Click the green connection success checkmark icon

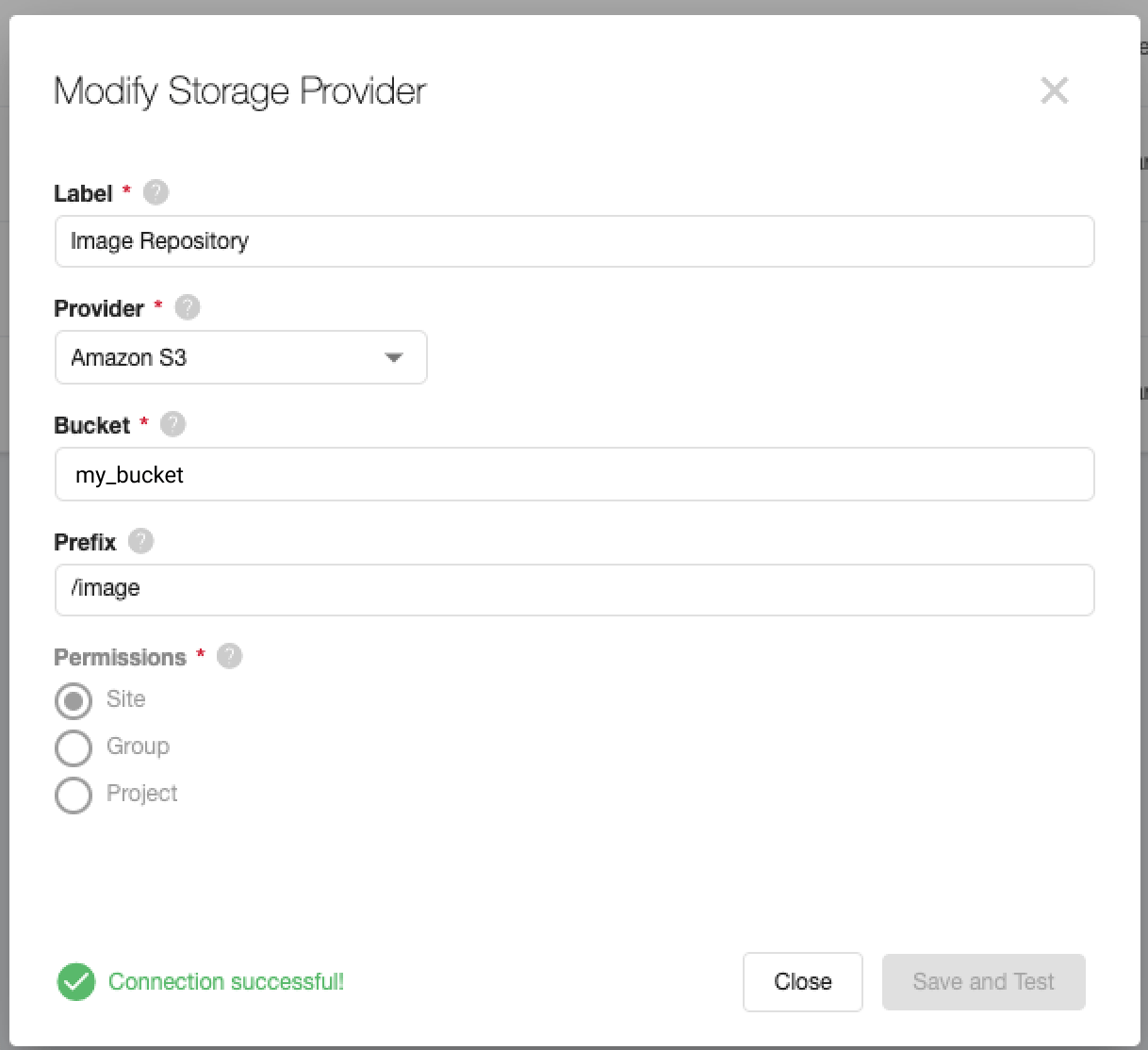(75, 982)
